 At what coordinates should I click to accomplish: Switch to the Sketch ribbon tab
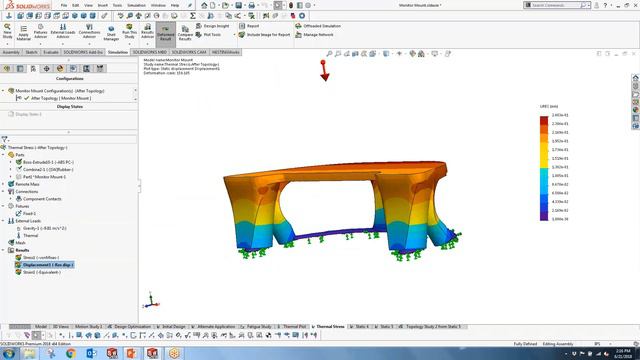pos(31,52)
